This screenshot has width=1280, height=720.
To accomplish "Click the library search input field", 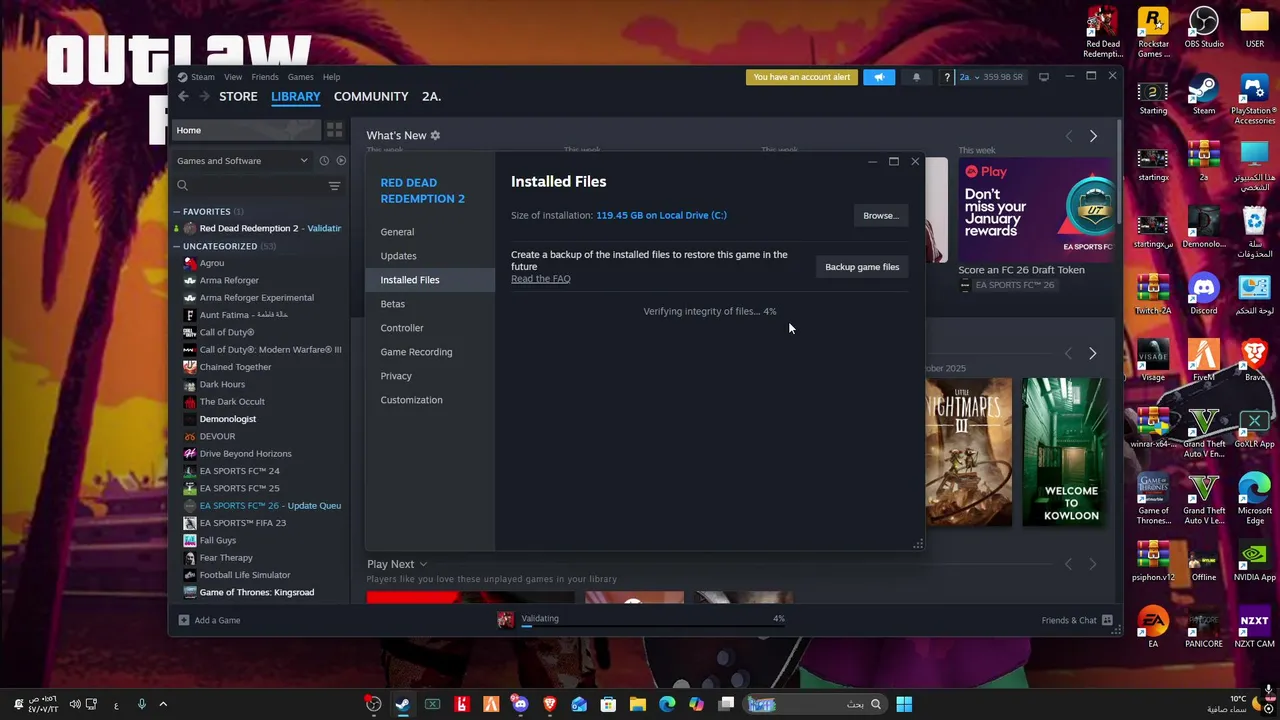I will pyautogui.click(x=256, y=185).
